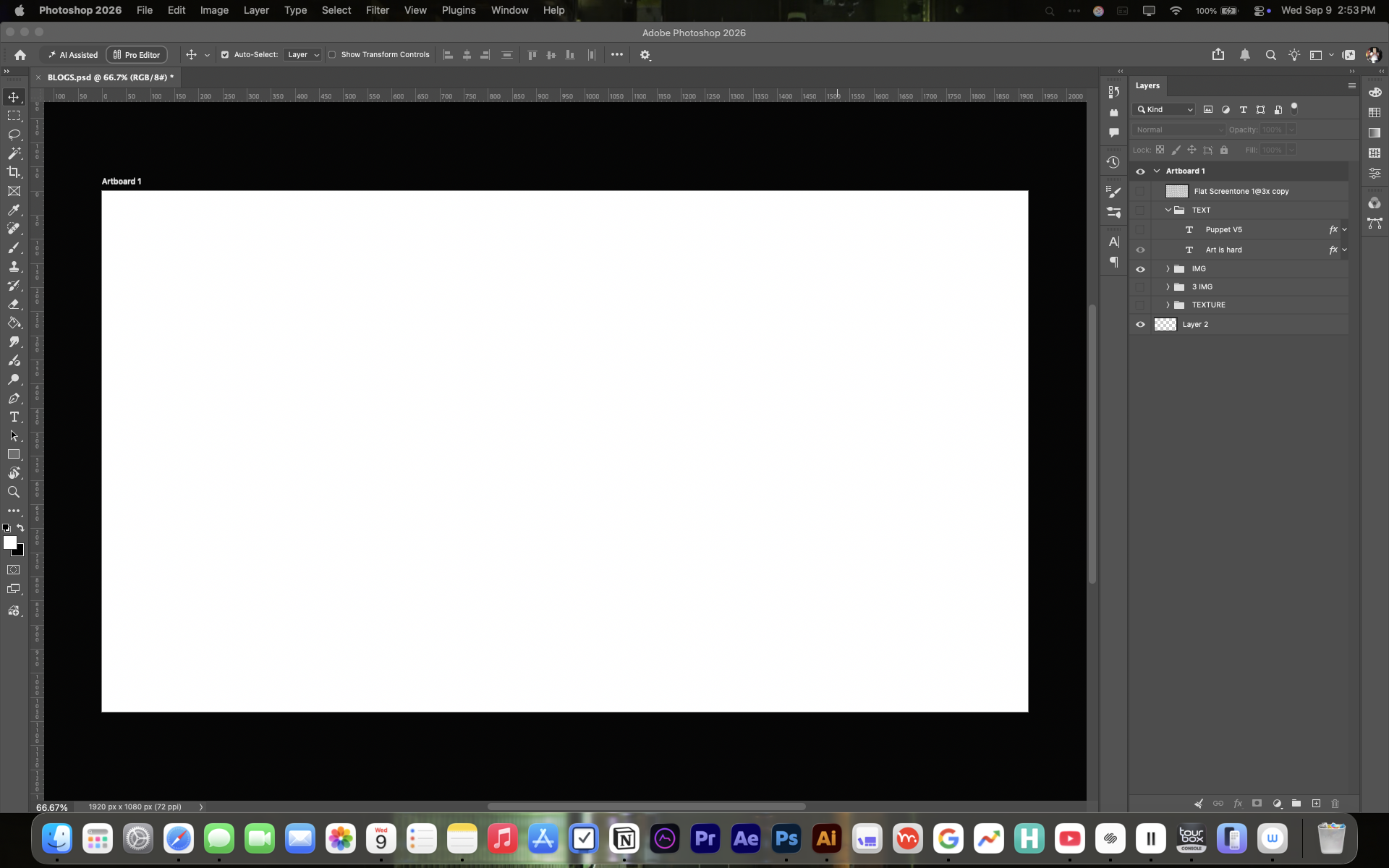Open the Filter menu

(x=378, y=10)
